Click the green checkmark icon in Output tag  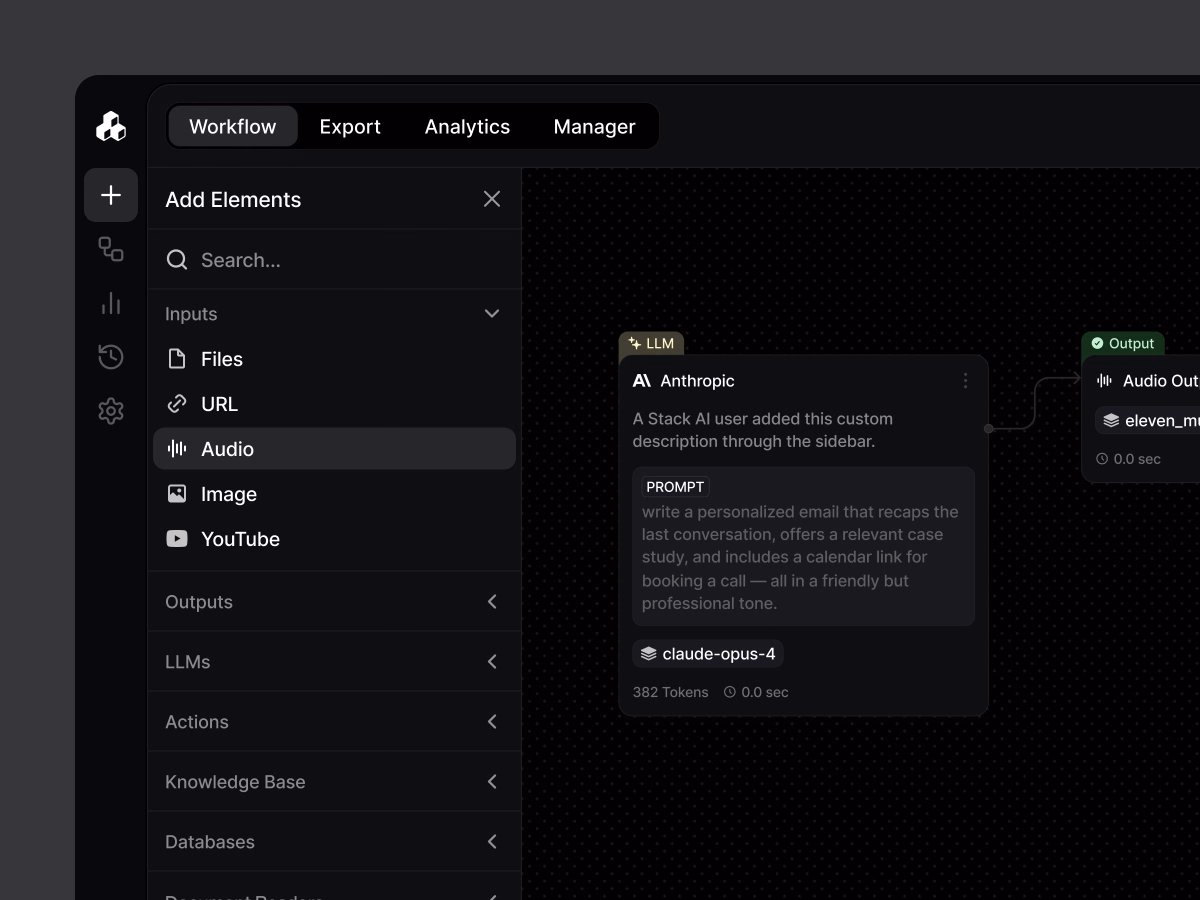(1097, 343)
